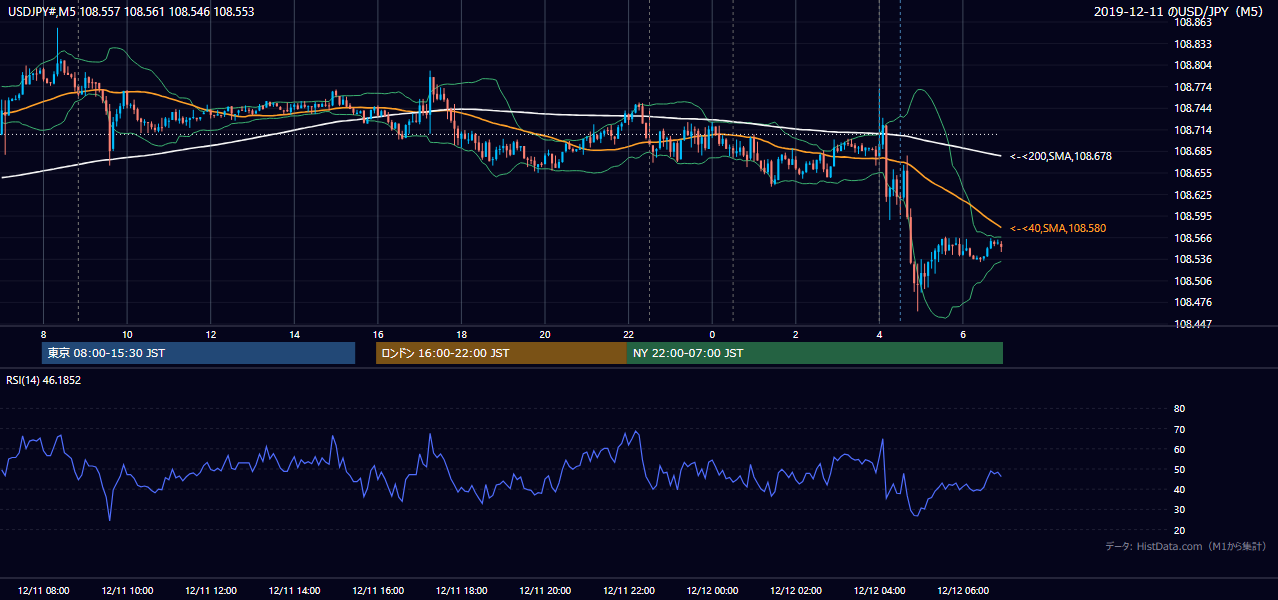Click the 12/12 00:00 time label
The image size is (1278, 600).
coord(712,591)
